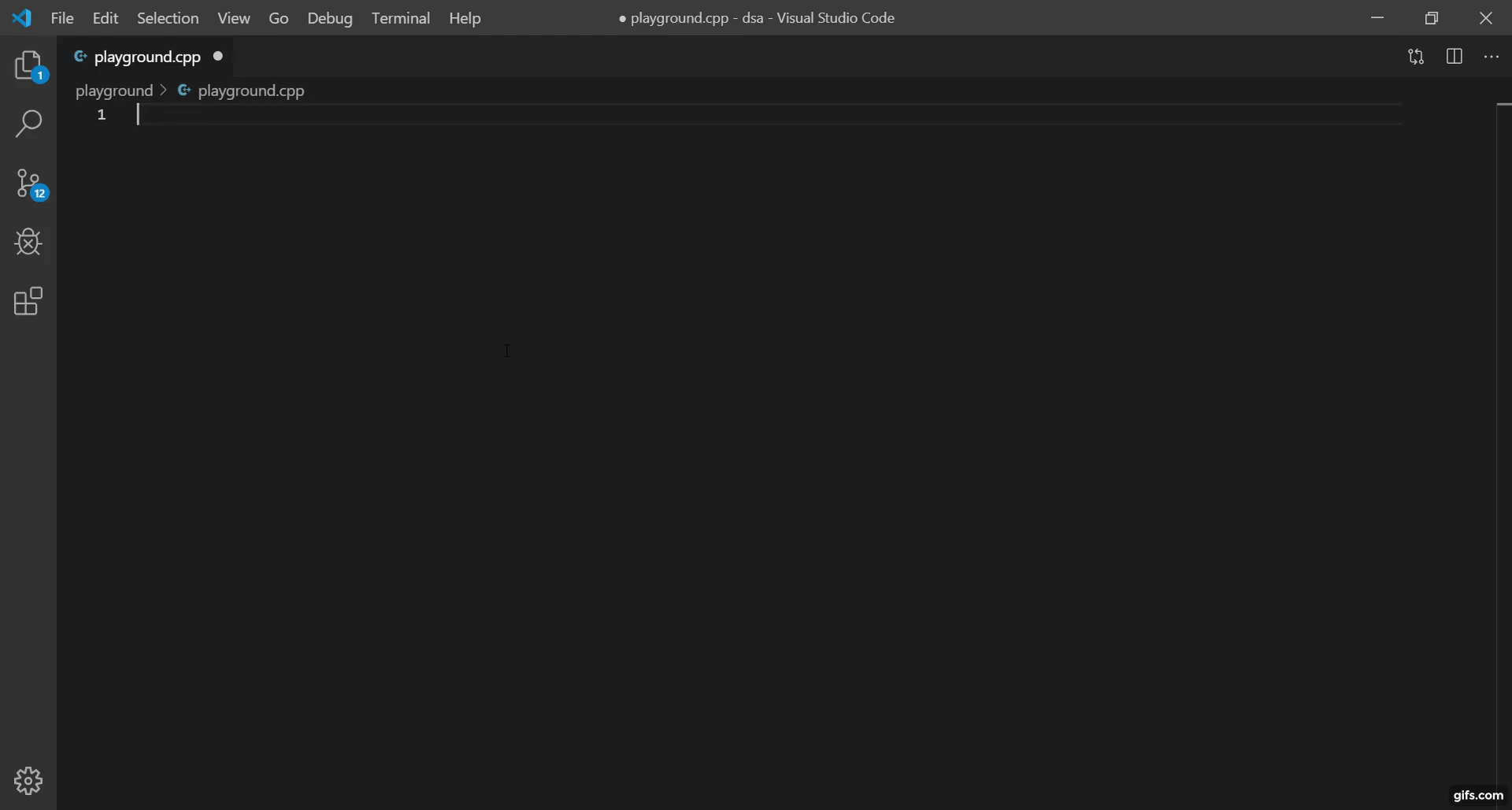The width and height of the screenshot is (1512, 810).
Task: Open the toggle diff editor icon
Action: [1415, 56]
